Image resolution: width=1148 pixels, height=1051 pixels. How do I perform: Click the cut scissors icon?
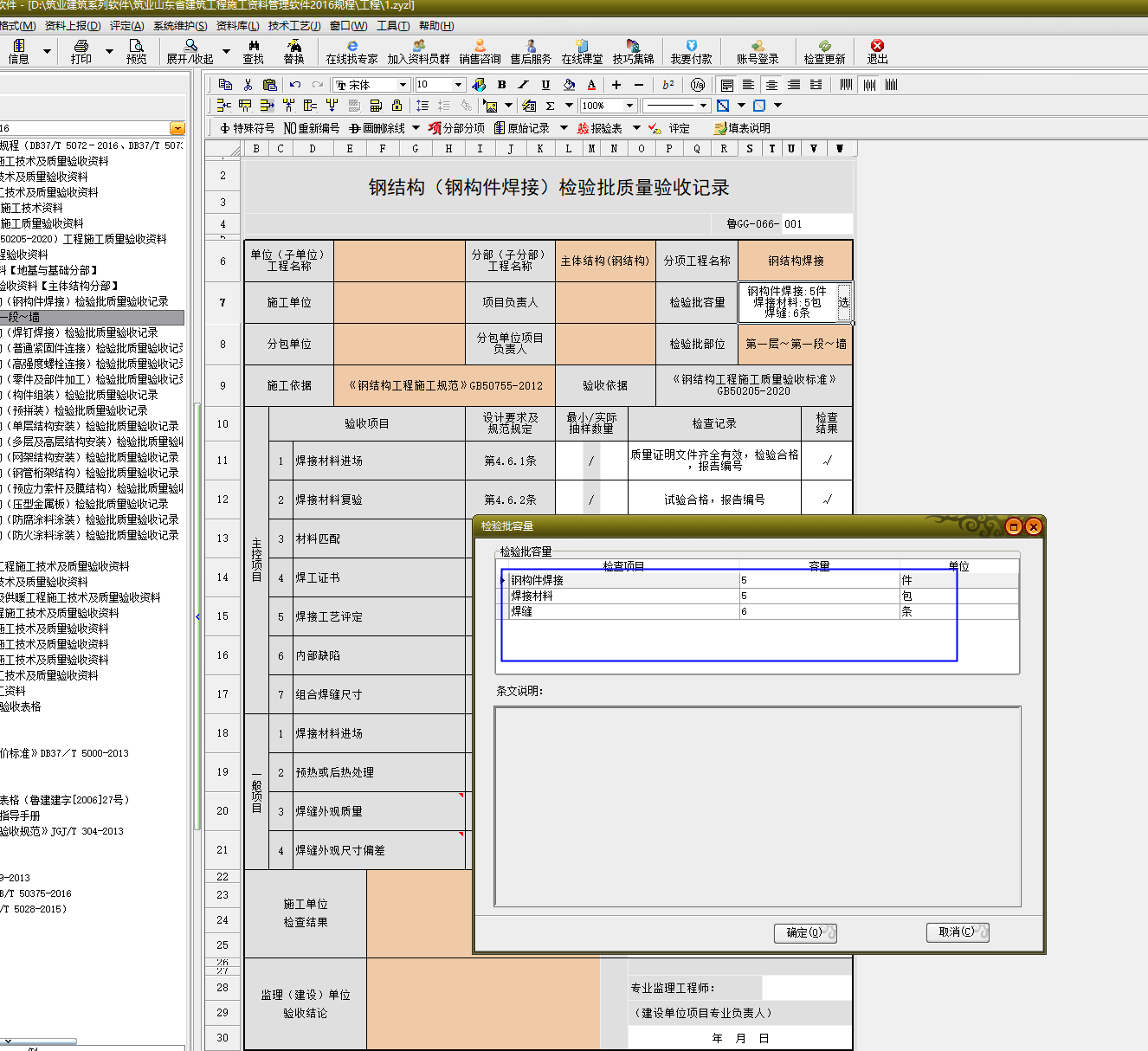tap(248, 84)
